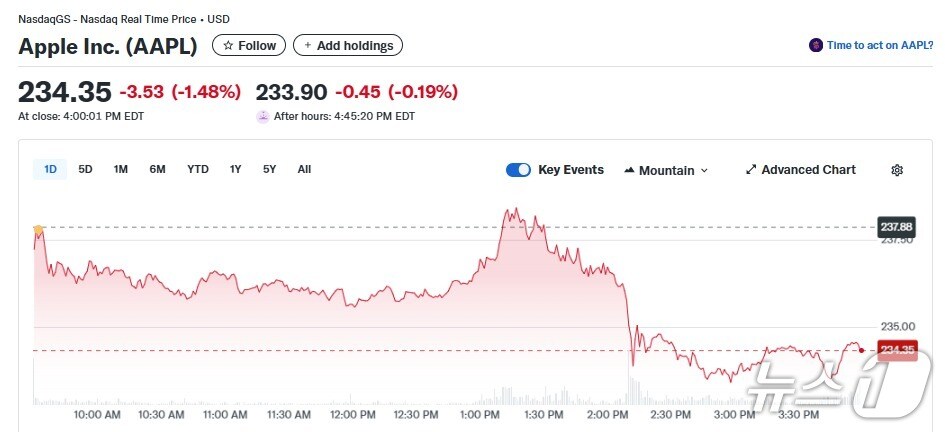Click the star icon in Follow button
The width and height of the screenshot is (945, 432).
(228, 46)
